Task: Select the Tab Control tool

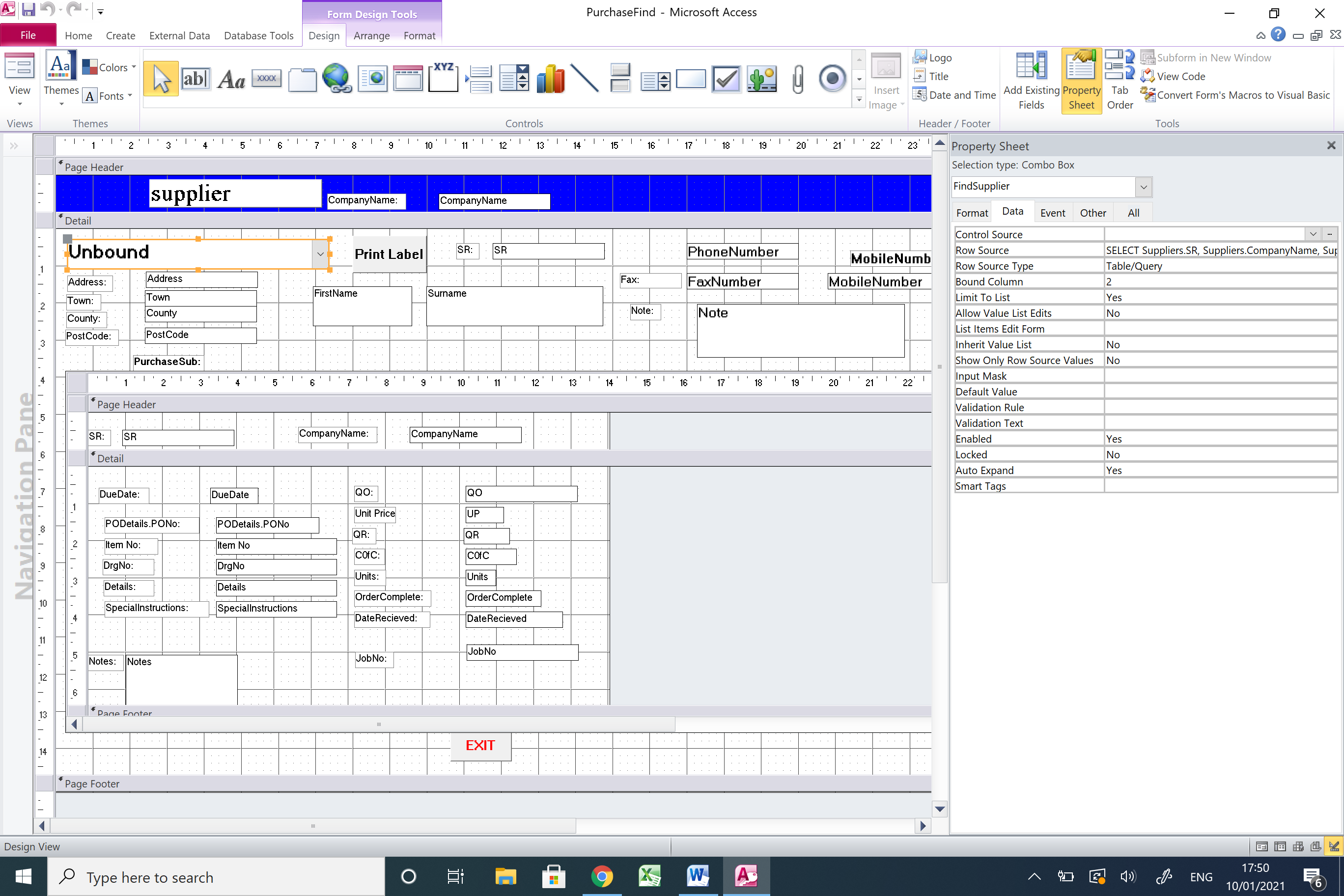Action: tap(302, 79)
